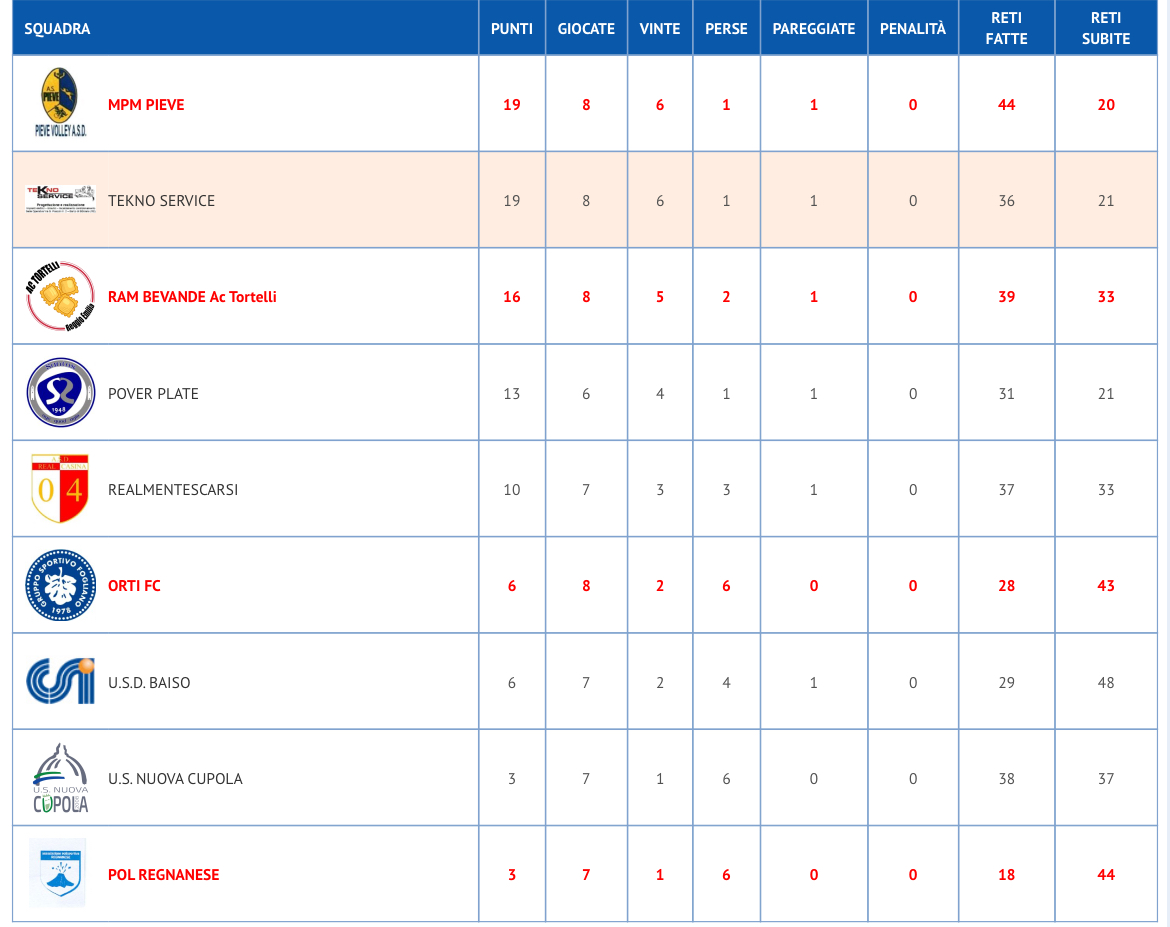This screenshot has width=1170, height=927.
Task: Select RAM Bevande's goals scored value 39
Action: pos(1007,297)
